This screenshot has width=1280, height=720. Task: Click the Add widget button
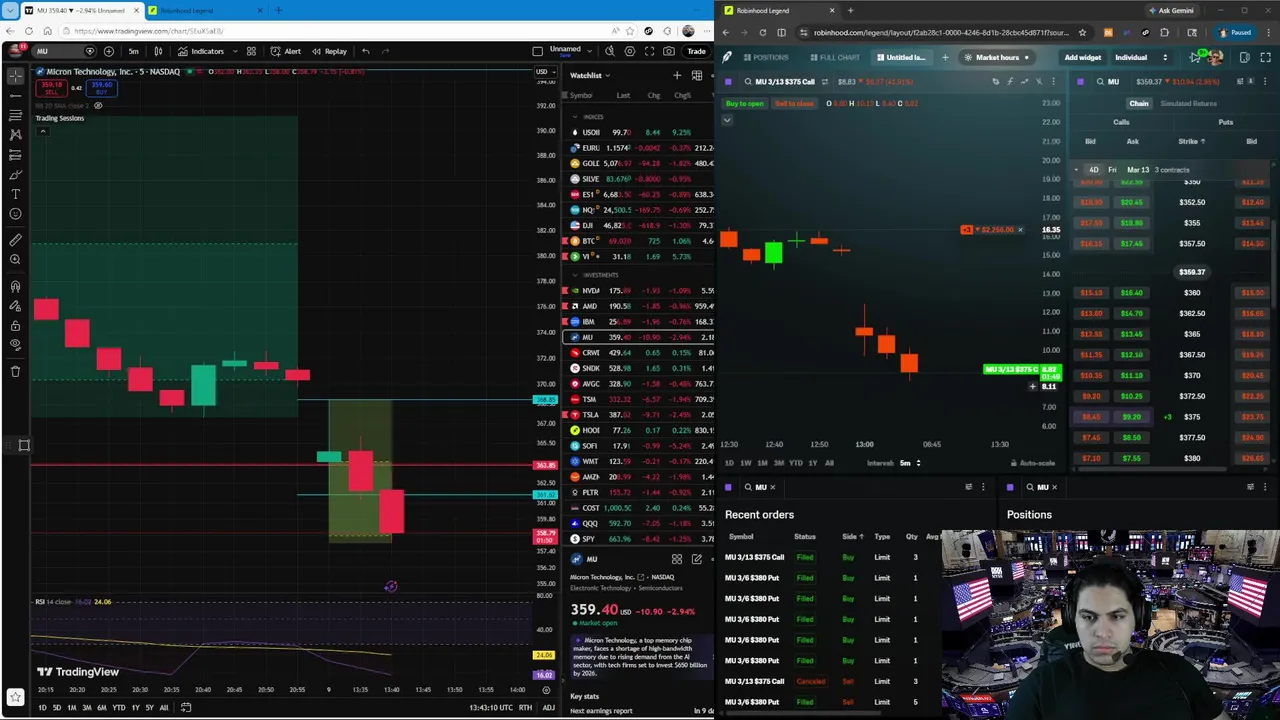click(1083, 57)
